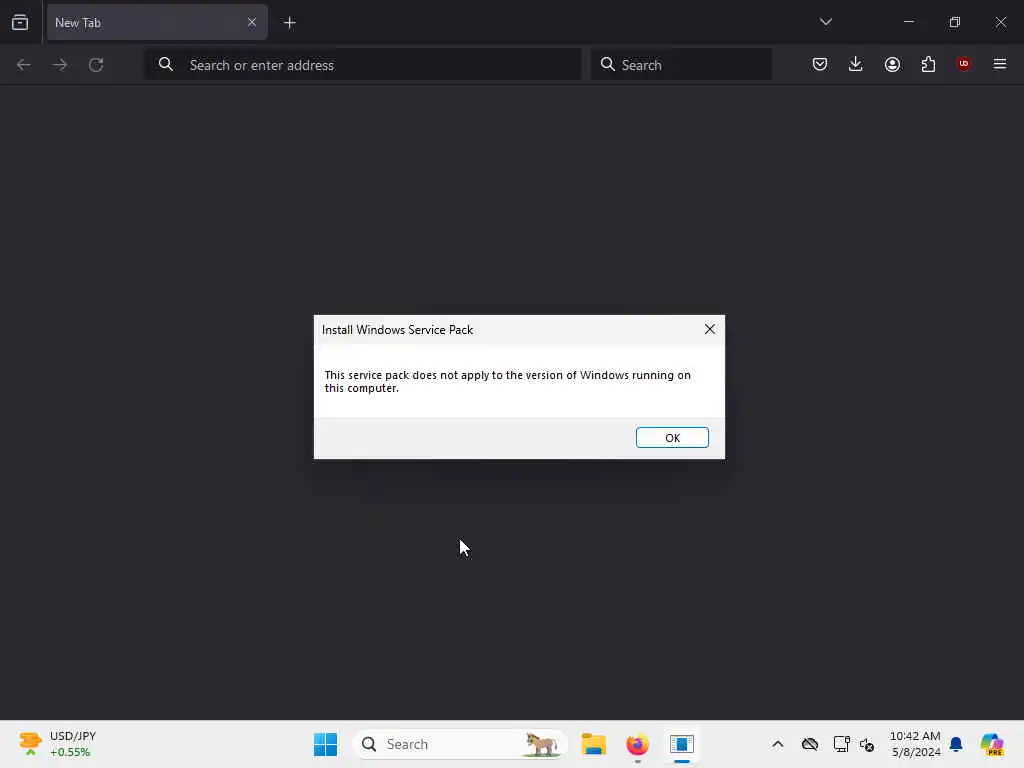Show hidden system tray icons chevron
Image resolution: width=1024 pixels, height=768 pixels.
click(778, 744)
